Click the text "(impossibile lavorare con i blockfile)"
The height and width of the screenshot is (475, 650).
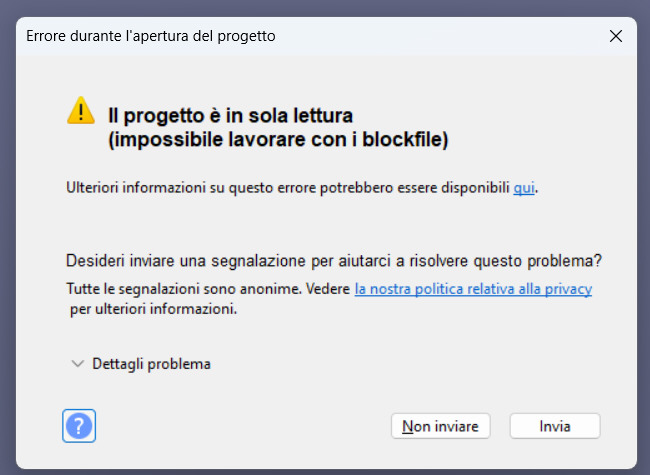(278, 139)
